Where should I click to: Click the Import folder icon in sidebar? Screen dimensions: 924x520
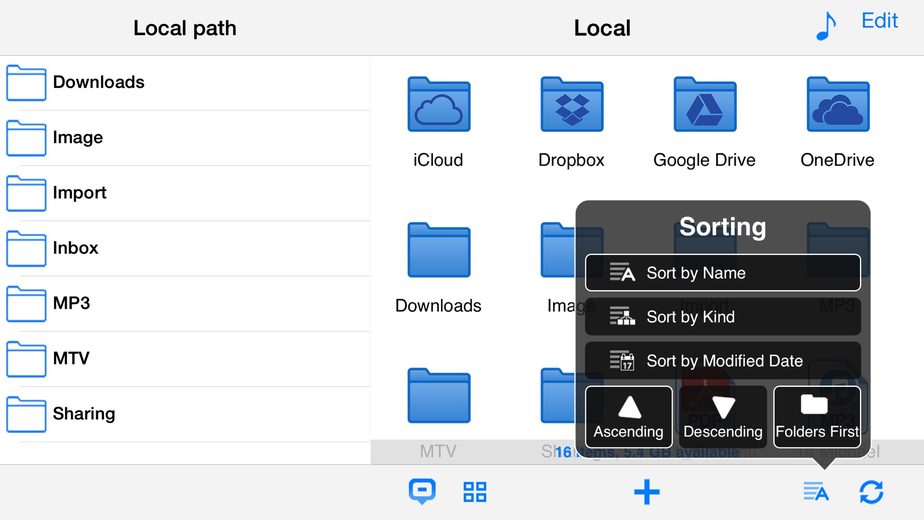[x=26, y=193]
